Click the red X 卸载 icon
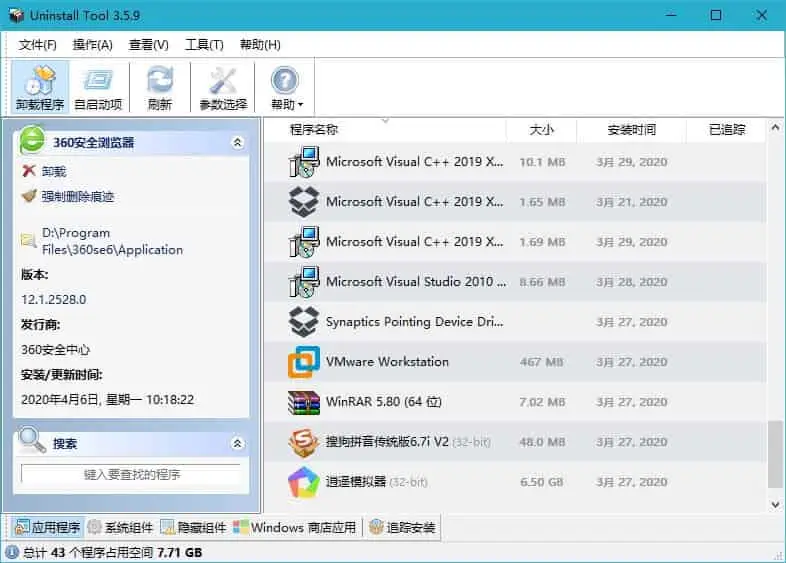 click(29, 171)
